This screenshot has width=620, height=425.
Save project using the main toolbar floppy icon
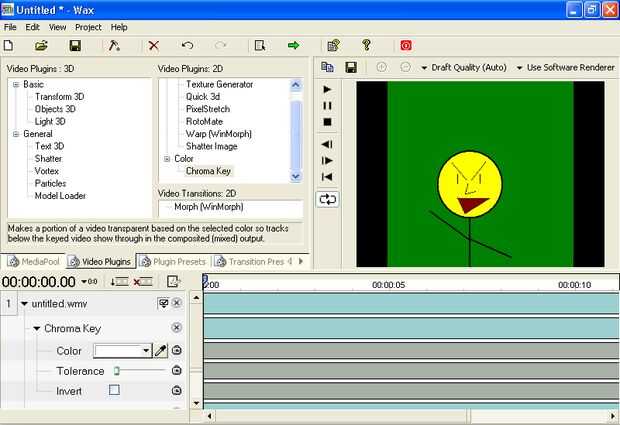tap(75, 45)
